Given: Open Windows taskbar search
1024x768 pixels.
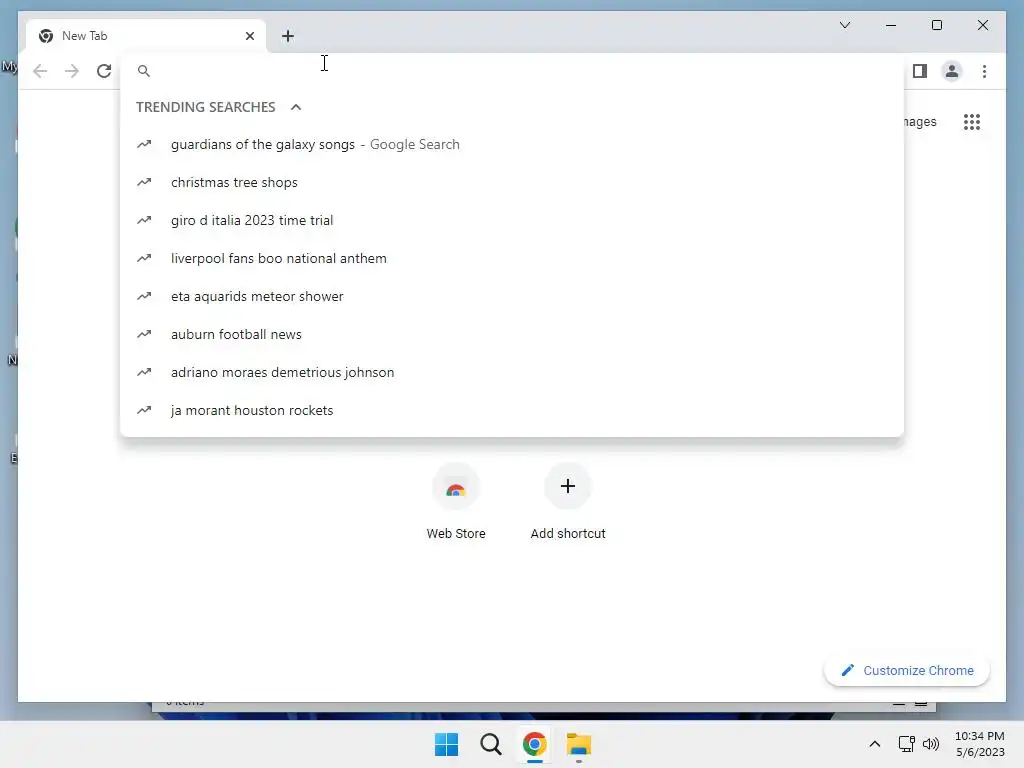Looking at the screenshot, I should [x=490, y=744].
